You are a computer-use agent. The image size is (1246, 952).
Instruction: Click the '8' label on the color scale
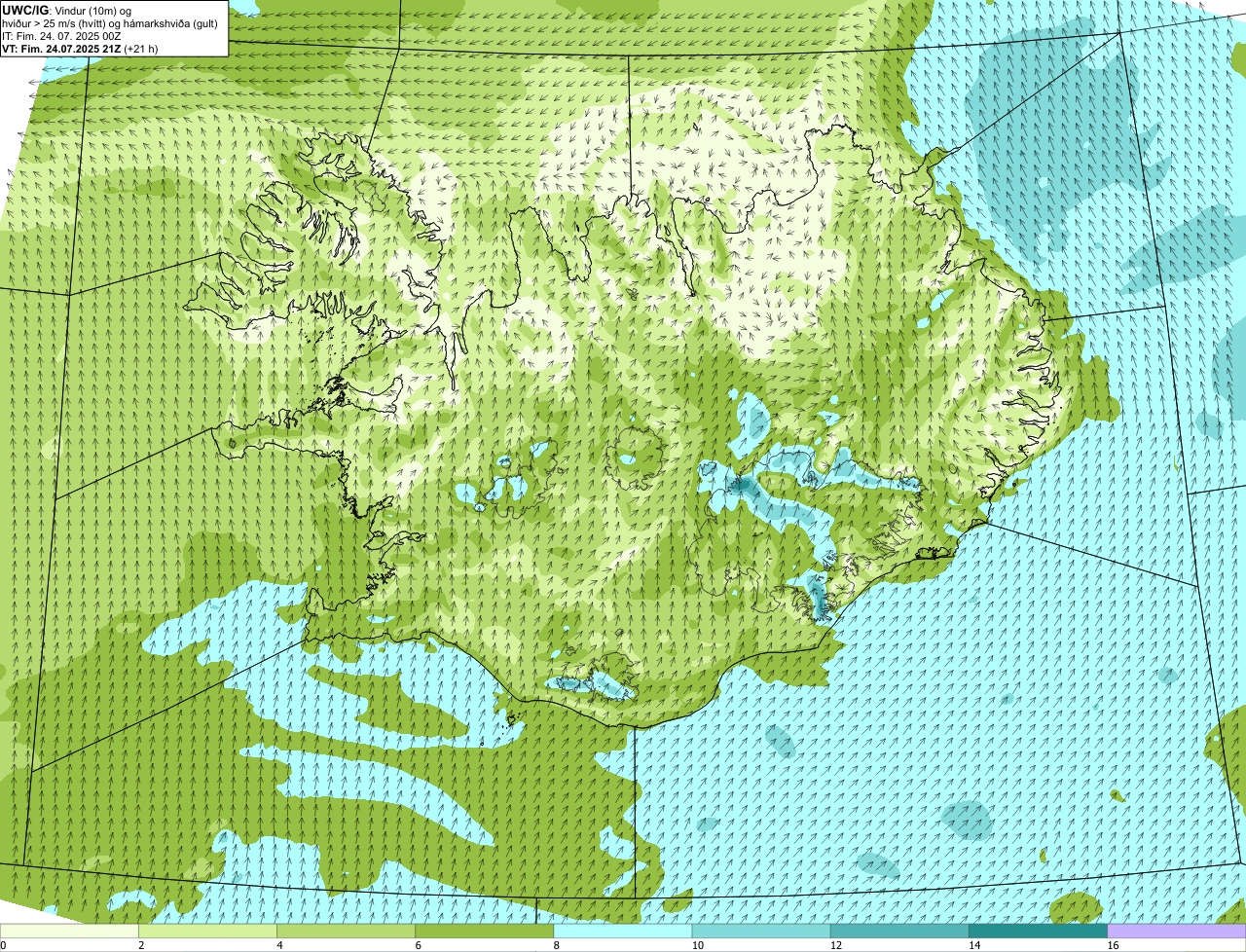[557, 945]
